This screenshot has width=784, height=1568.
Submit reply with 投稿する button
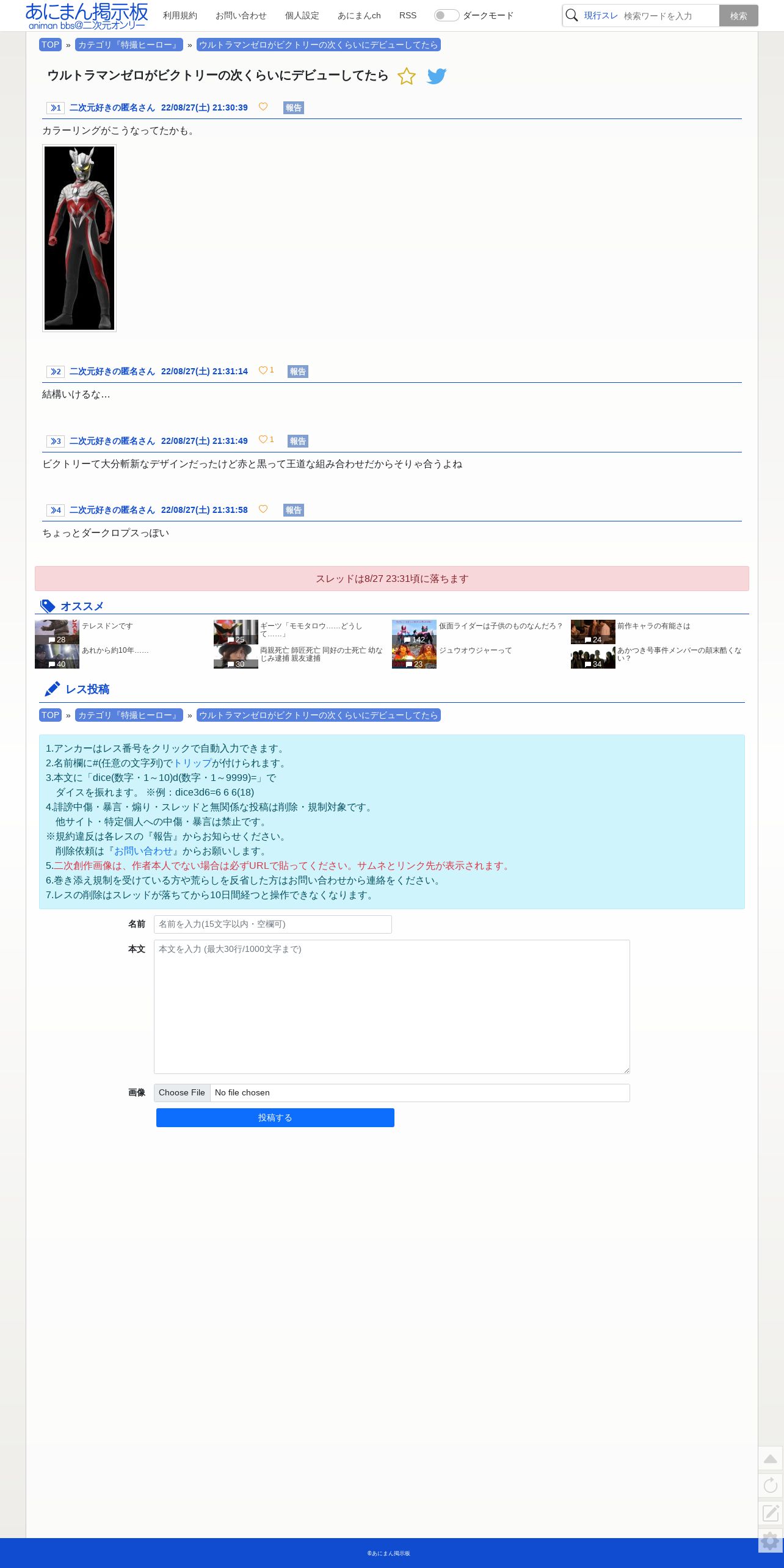pyautogui.click(x=275, y=1118)
